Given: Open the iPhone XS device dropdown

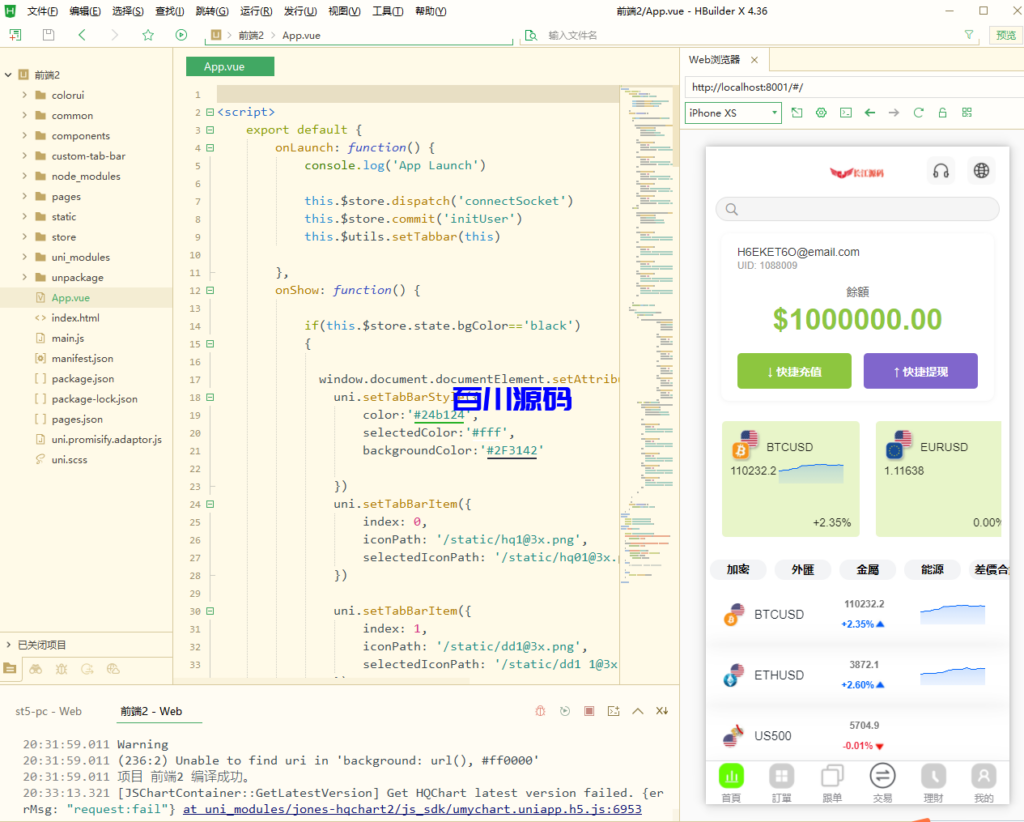Looking at the screenshot, I should pos(733,113).
